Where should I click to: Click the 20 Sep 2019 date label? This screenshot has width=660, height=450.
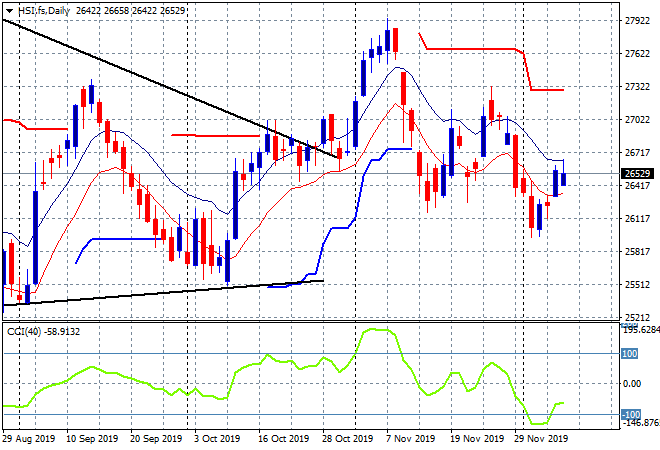click(156, 439)
